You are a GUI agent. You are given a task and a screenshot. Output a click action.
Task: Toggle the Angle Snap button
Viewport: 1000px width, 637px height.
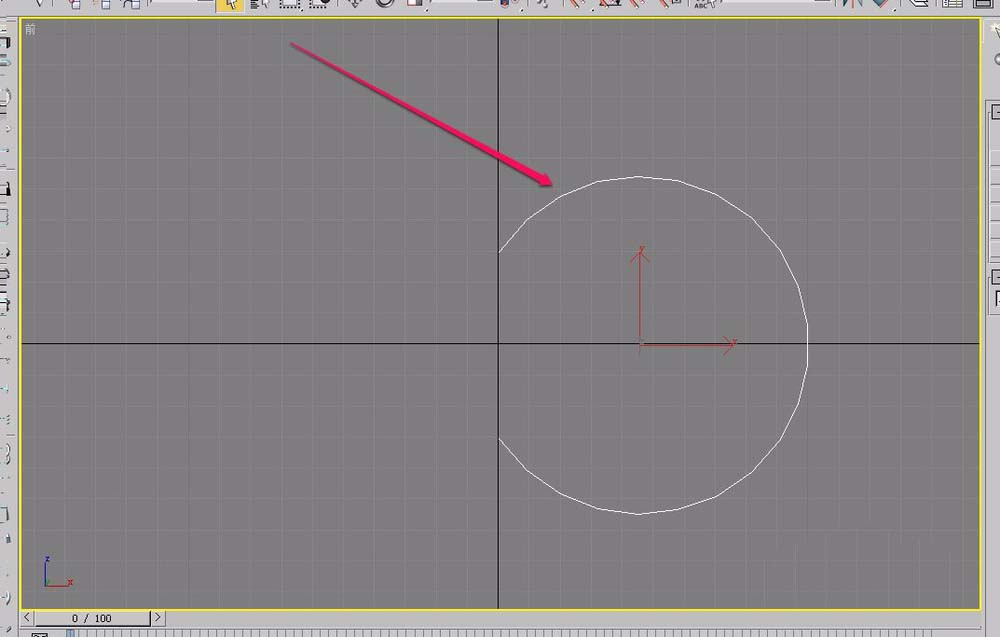click(608, 4)
